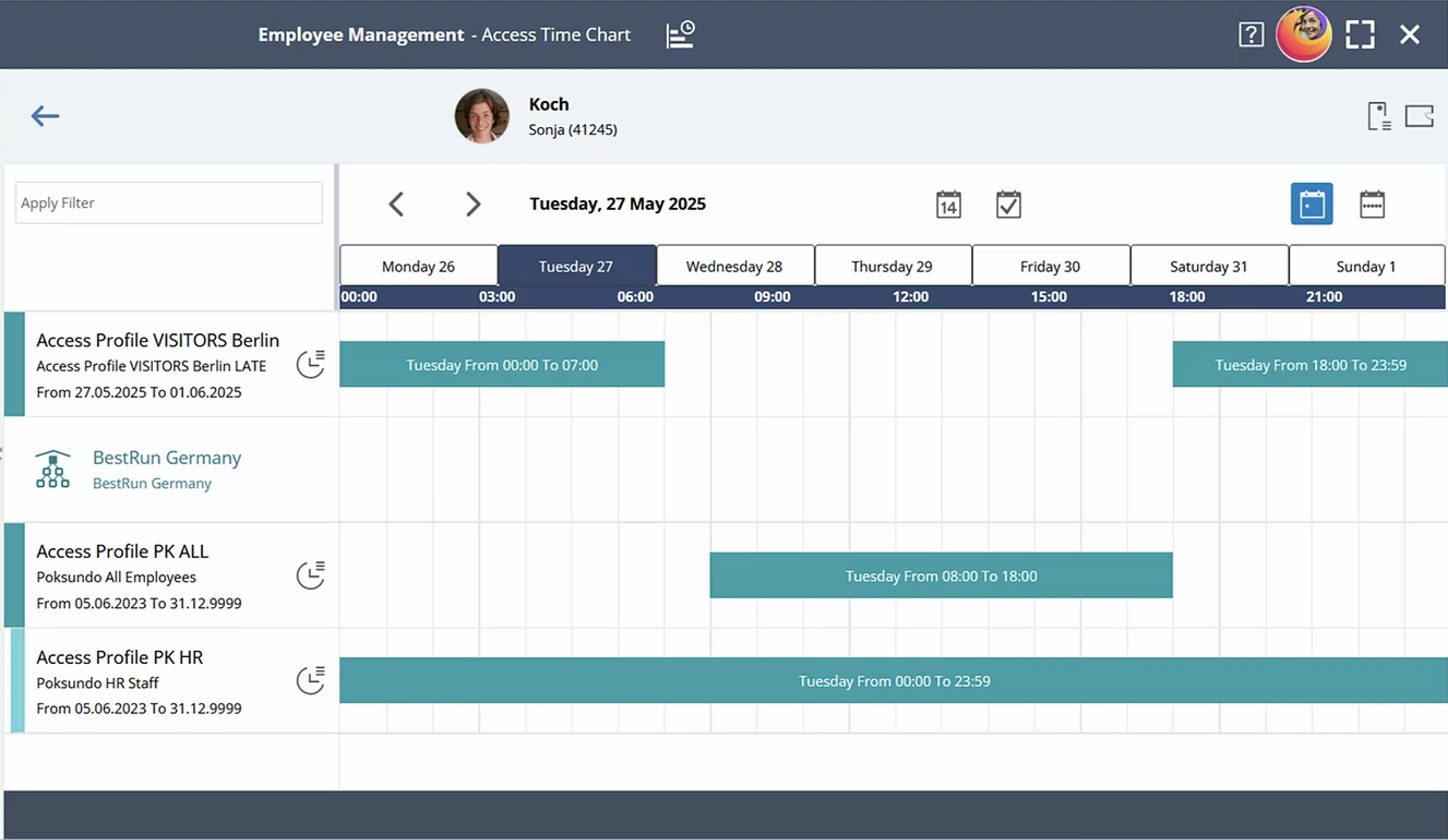Click the BestRun Germany organization icon
1448x840 pixels.
coord(53,469)
